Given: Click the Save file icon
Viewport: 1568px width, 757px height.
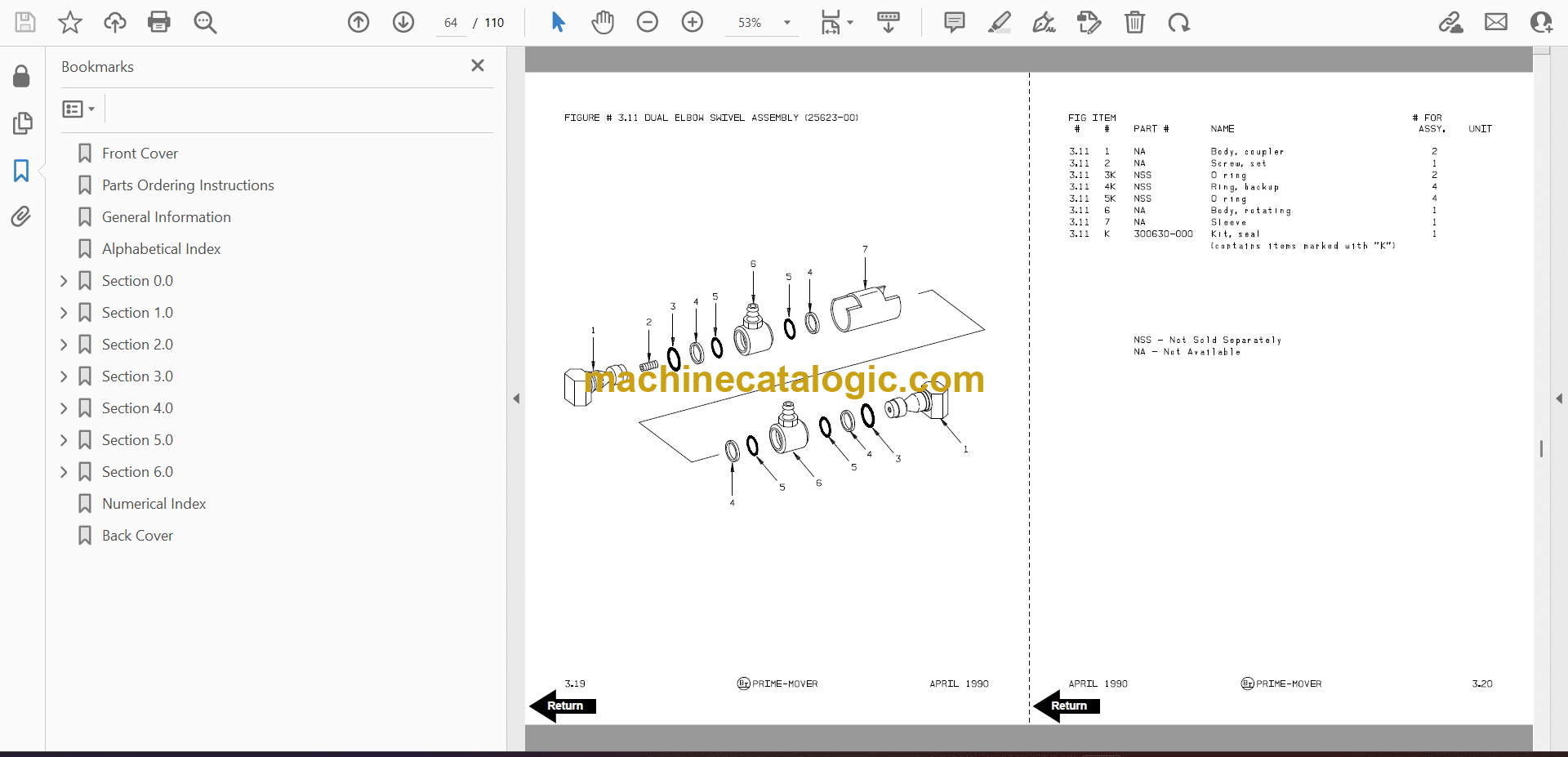Looking at the screenshot, I should pyautogui.click(x=25, y=22).
